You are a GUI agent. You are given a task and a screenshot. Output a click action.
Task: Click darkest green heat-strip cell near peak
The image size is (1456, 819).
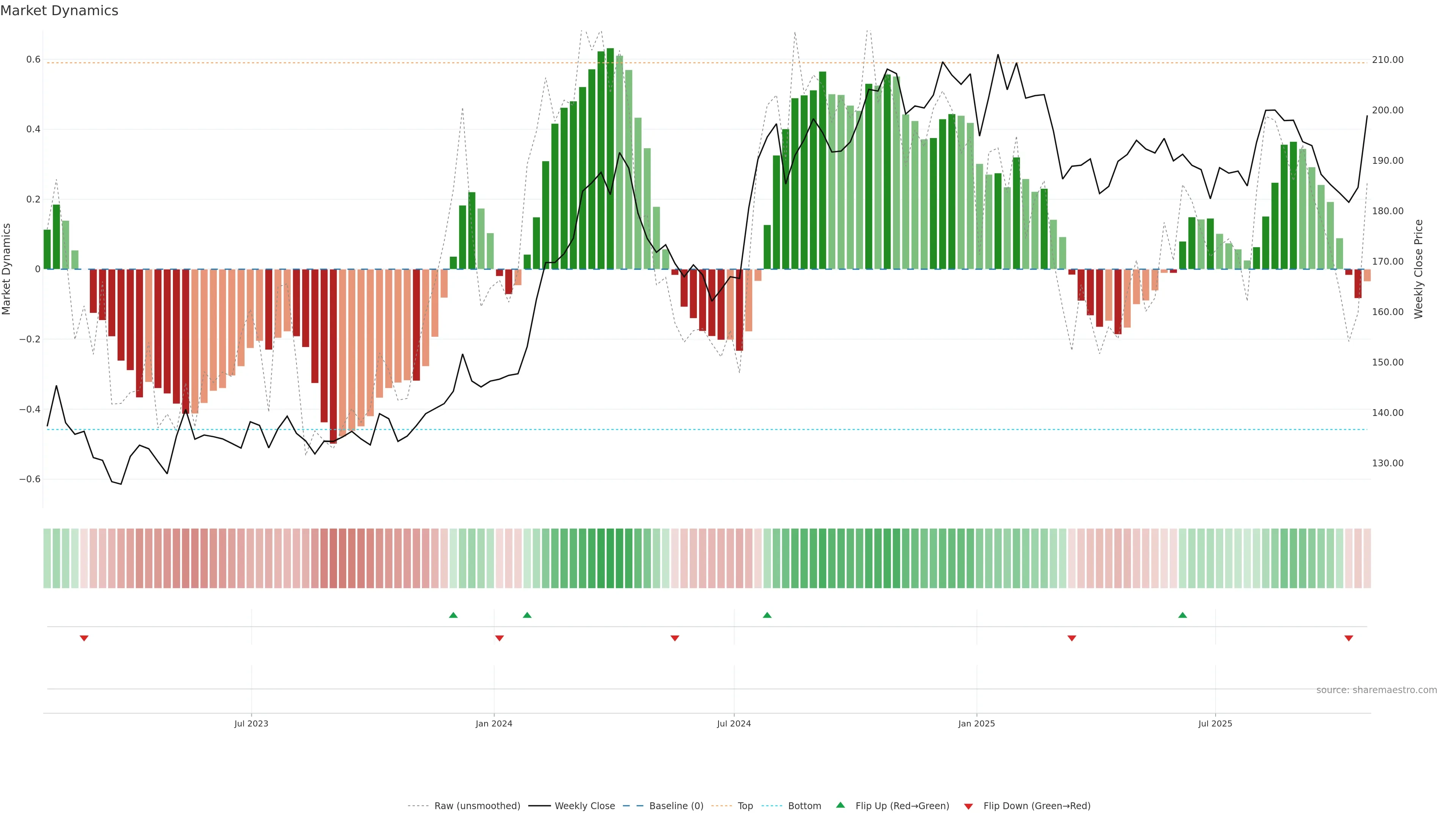point(610,558)
